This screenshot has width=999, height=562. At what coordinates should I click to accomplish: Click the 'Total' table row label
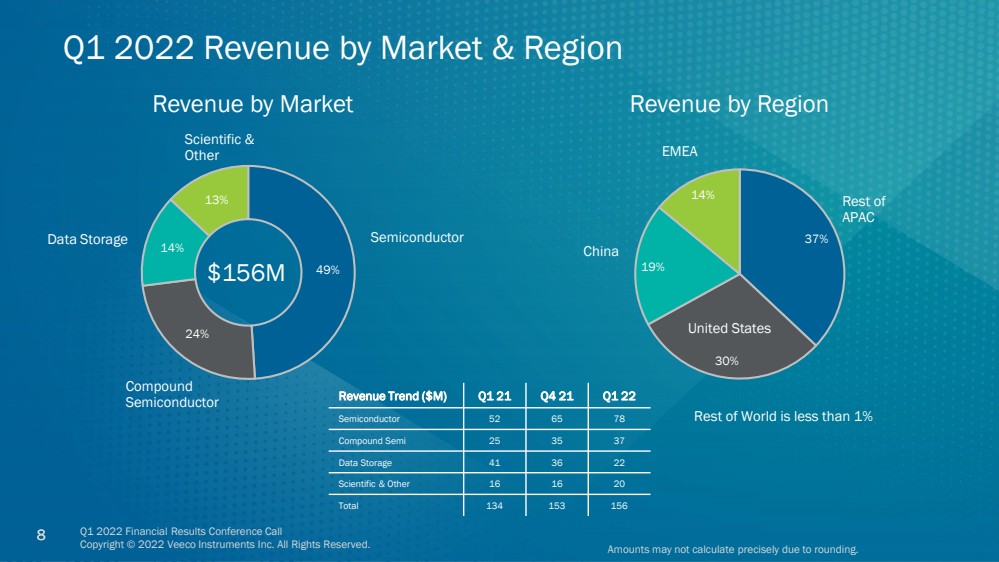pyautogui.click(x=349, y=505)
